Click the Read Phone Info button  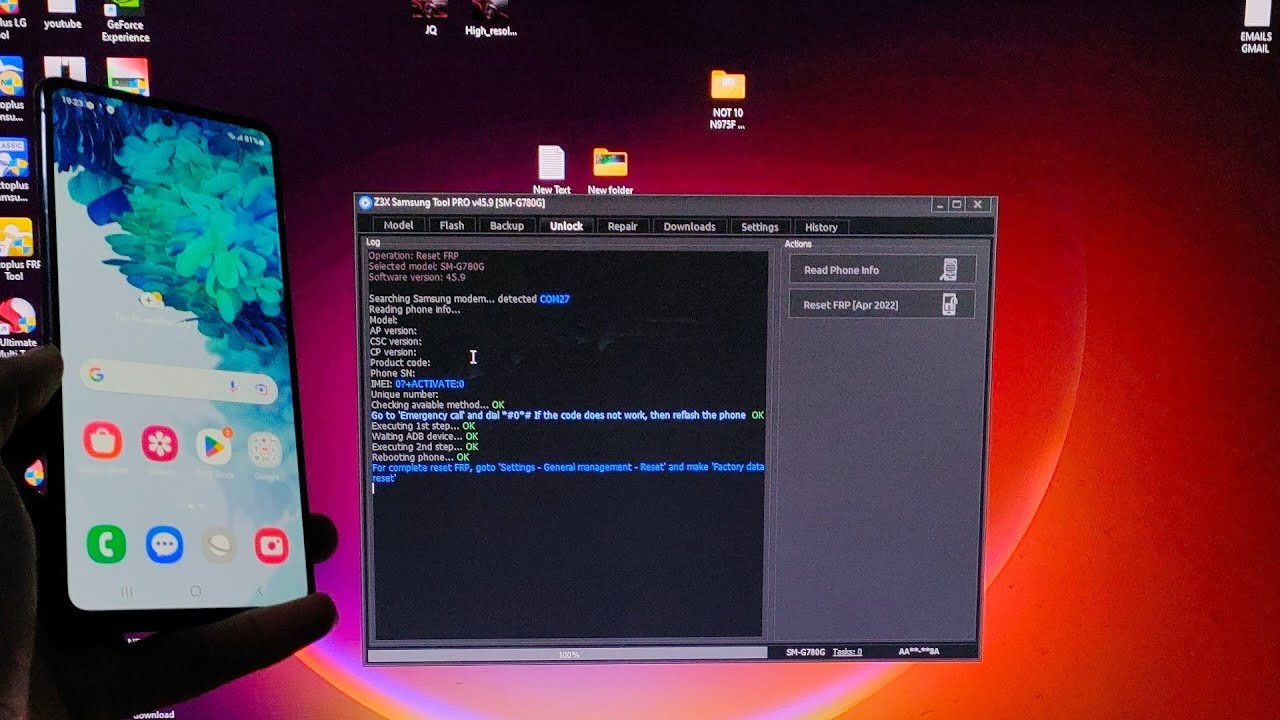[x=881, y=270]
